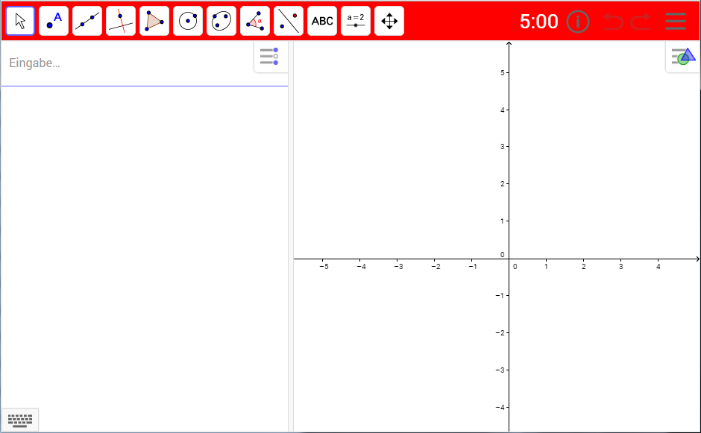Select the Polygon tool
701x433 pixels.
154,21
